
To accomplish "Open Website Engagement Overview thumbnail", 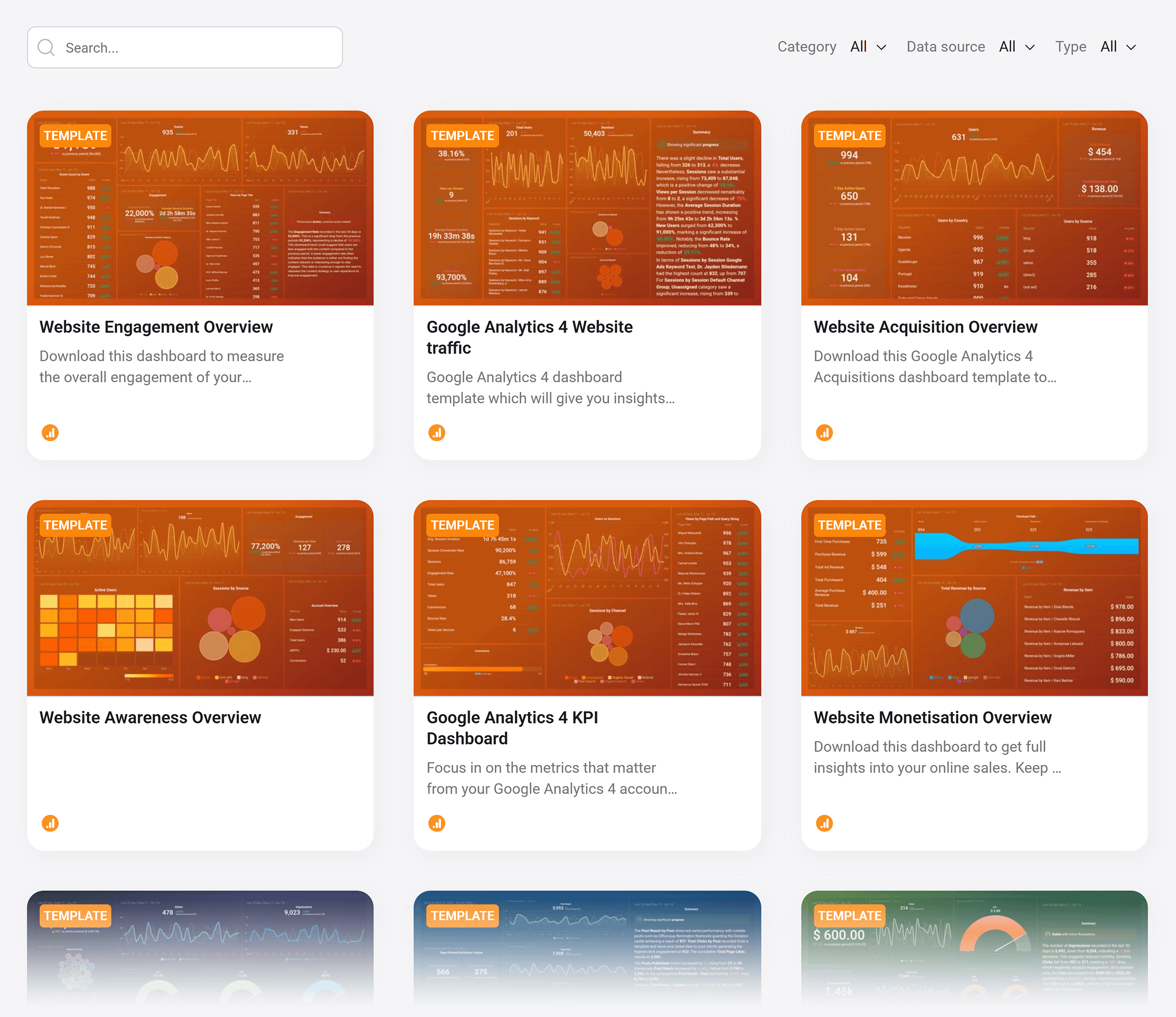I will (200, 208).
